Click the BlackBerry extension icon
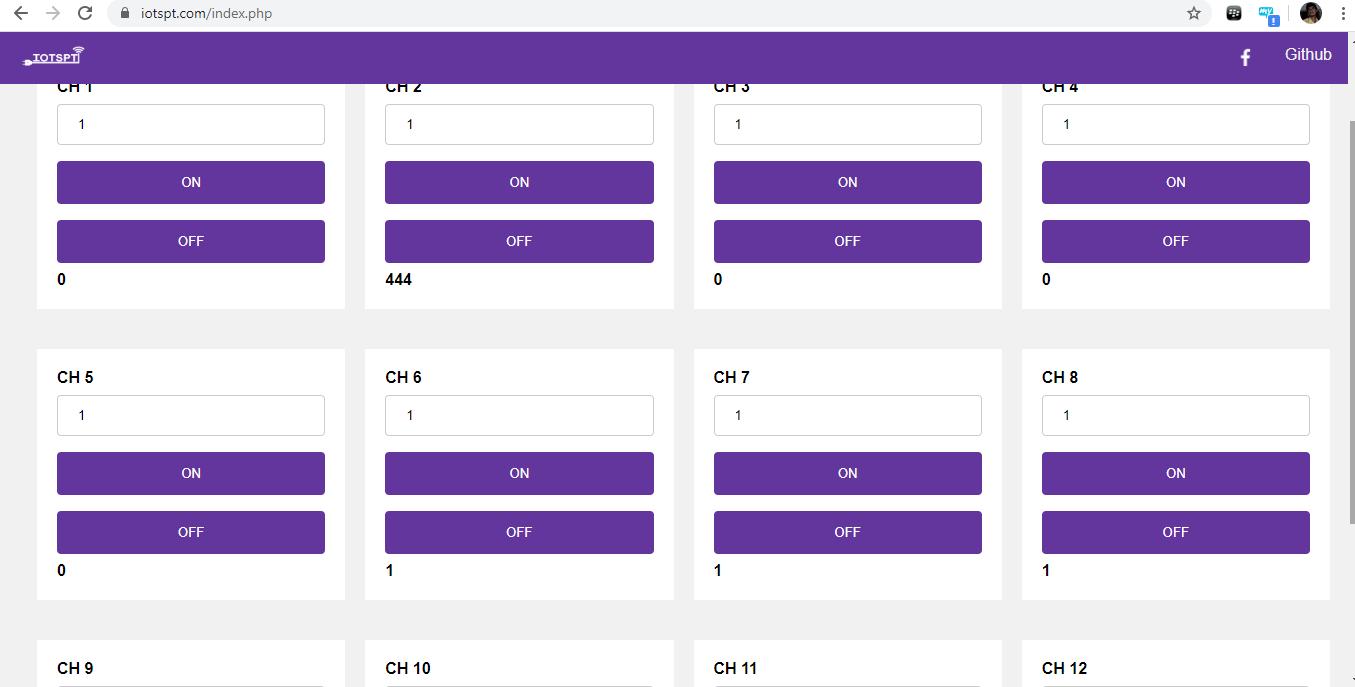 (1234, 13)
